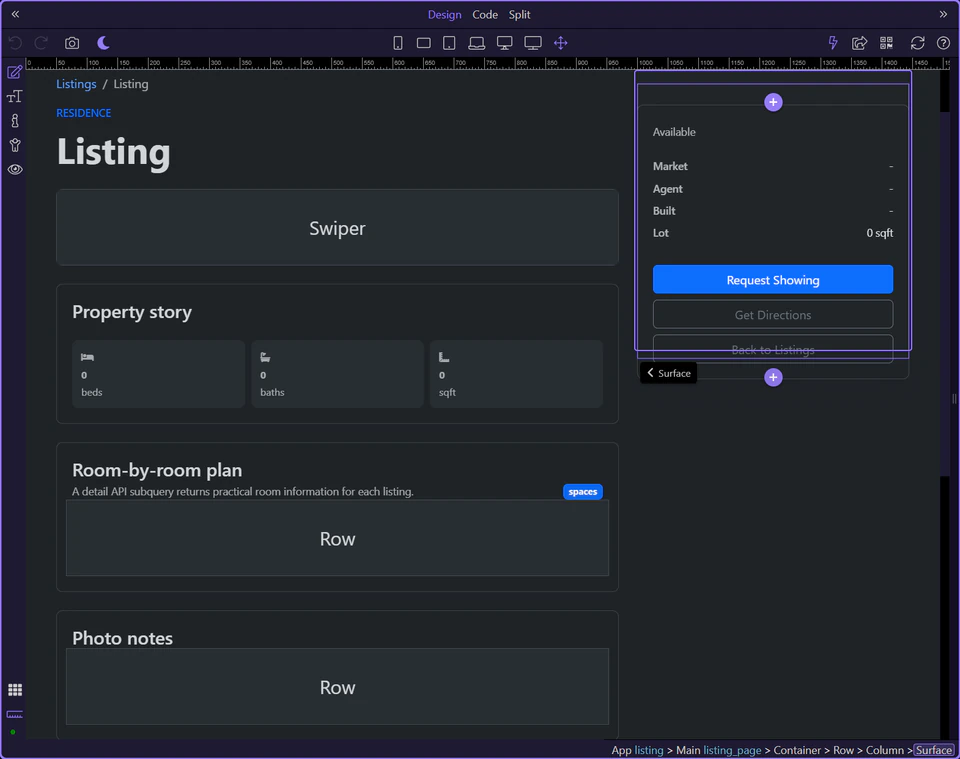Click the accessibility figure icon in the sidebar

(15, 144)
